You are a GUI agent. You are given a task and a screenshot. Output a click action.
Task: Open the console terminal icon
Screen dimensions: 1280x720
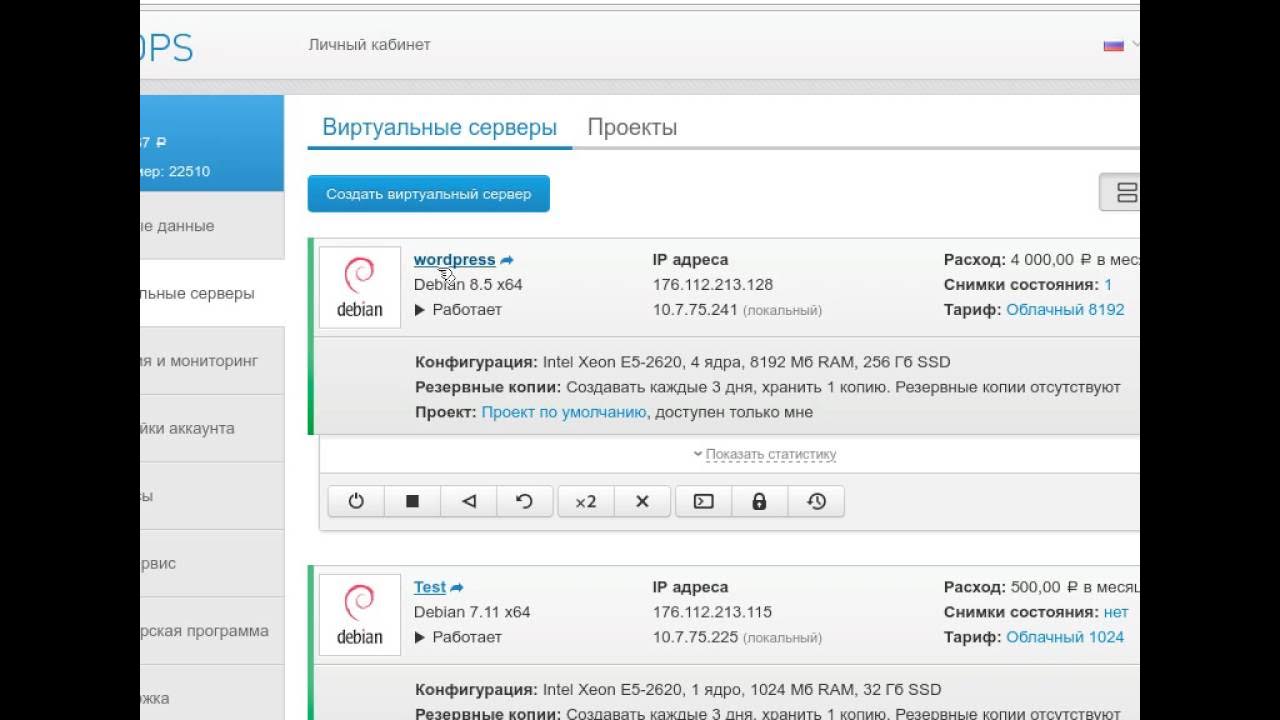click(x=704, y=502)
